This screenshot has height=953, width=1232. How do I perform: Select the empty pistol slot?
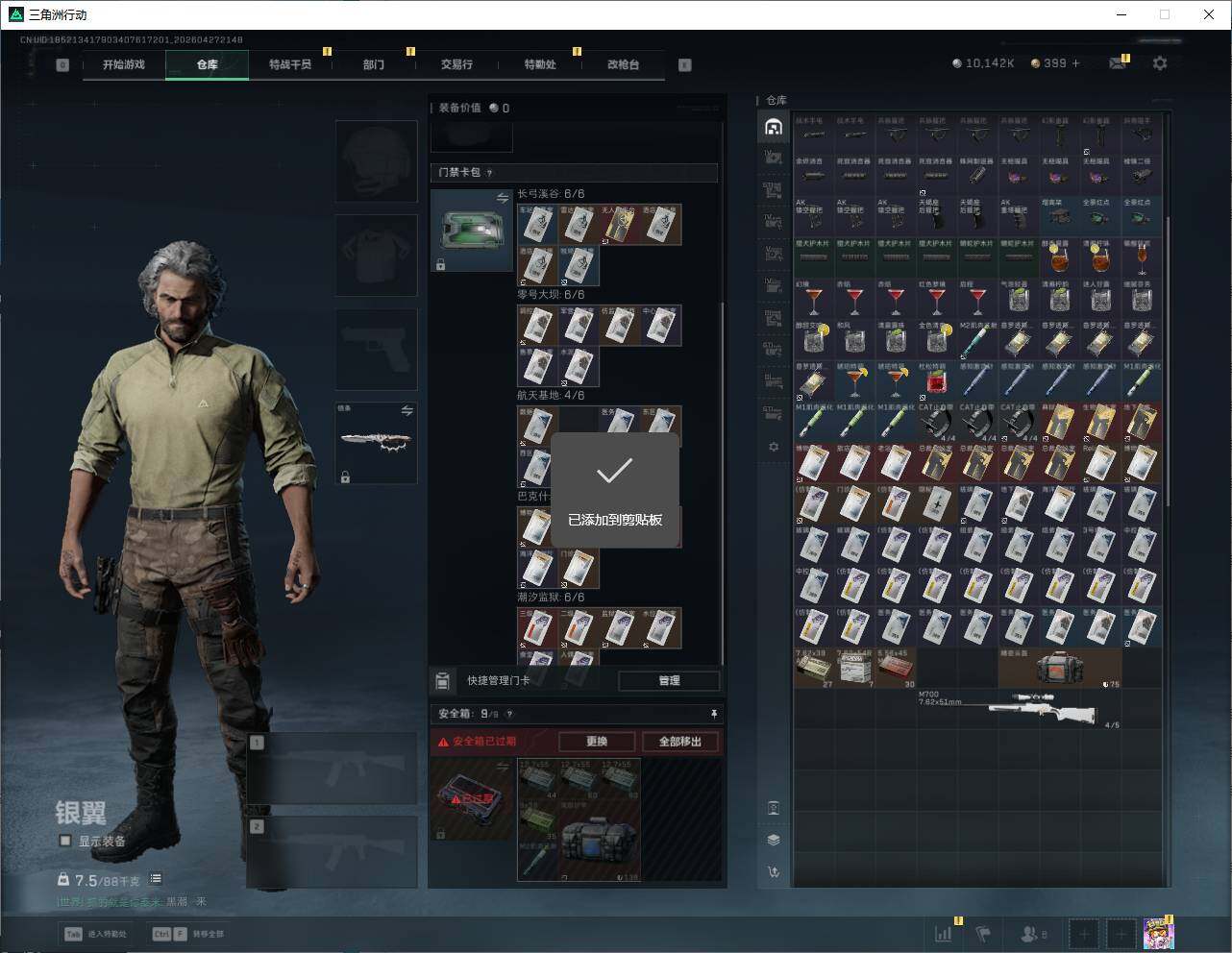click(376, 349)
